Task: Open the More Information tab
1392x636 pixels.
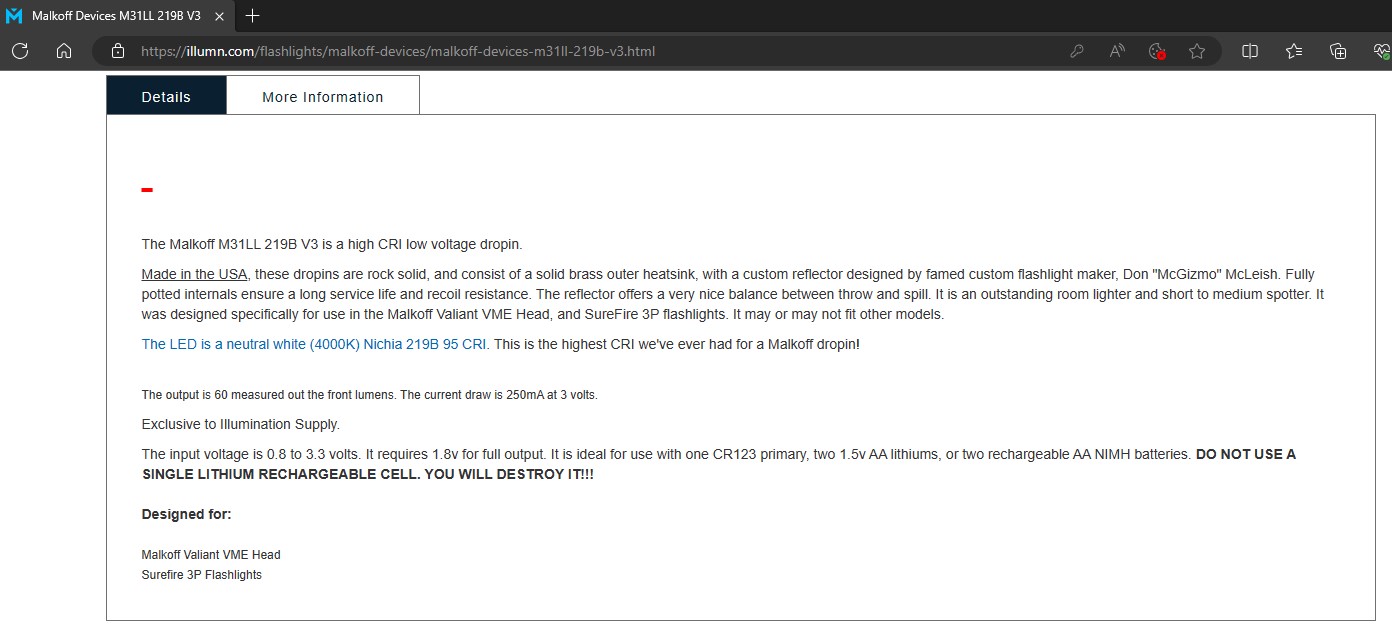Action: pyautogui.click(x=323, y=97)
